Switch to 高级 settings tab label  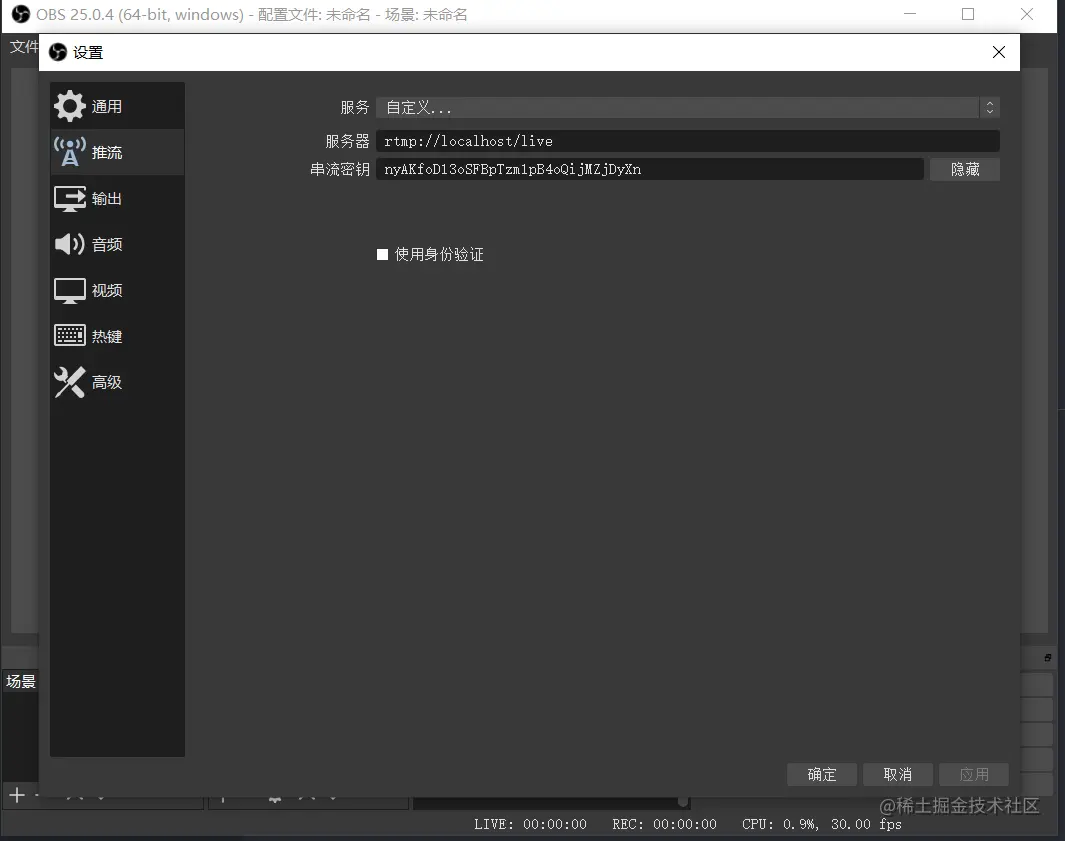pyautogui.click(x=107, y=382)
